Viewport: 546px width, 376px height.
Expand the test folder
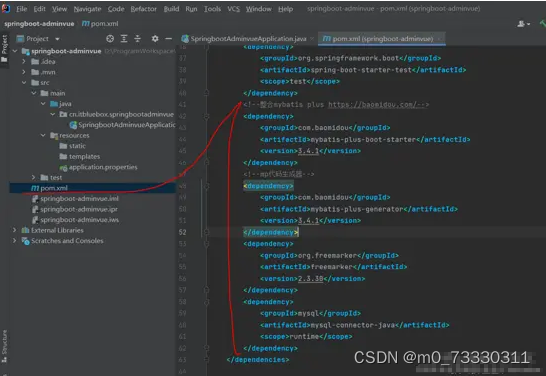coord(34,178)
